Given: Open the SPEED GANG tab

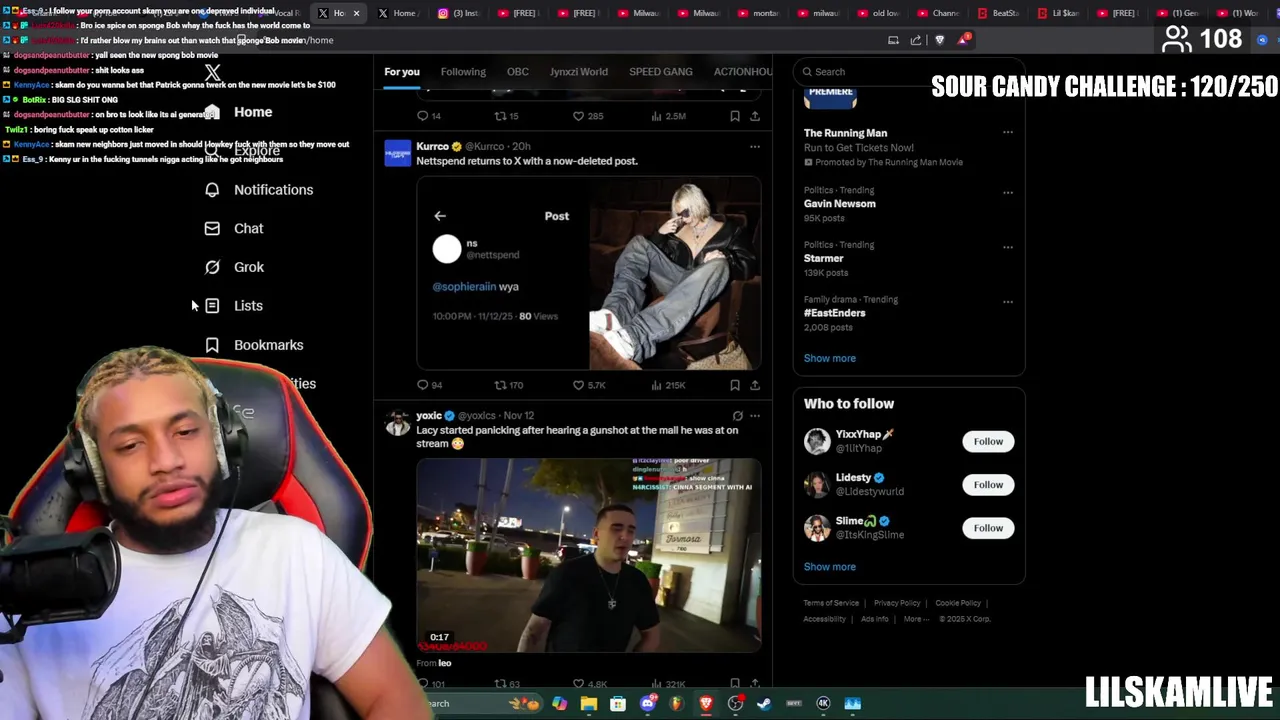Looking at the screenshot, I should click(x=661, y=72).
